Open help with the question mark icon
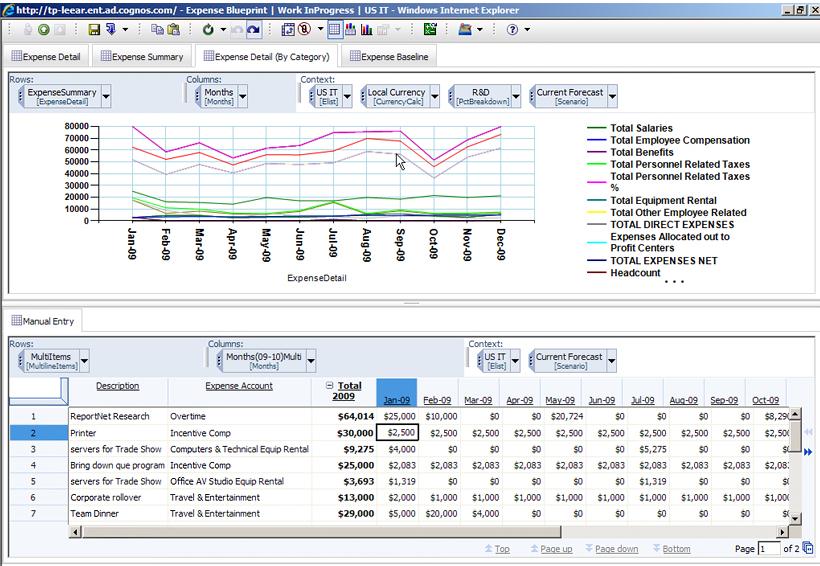 [x=512, y=30]
